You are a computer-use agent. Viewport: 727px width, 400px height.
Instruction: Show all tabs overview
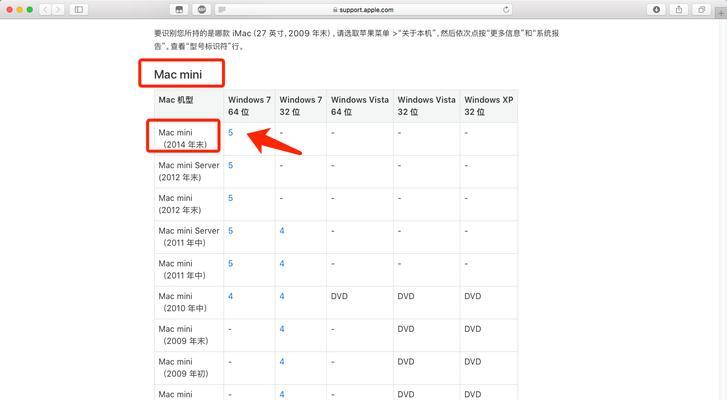701,9
